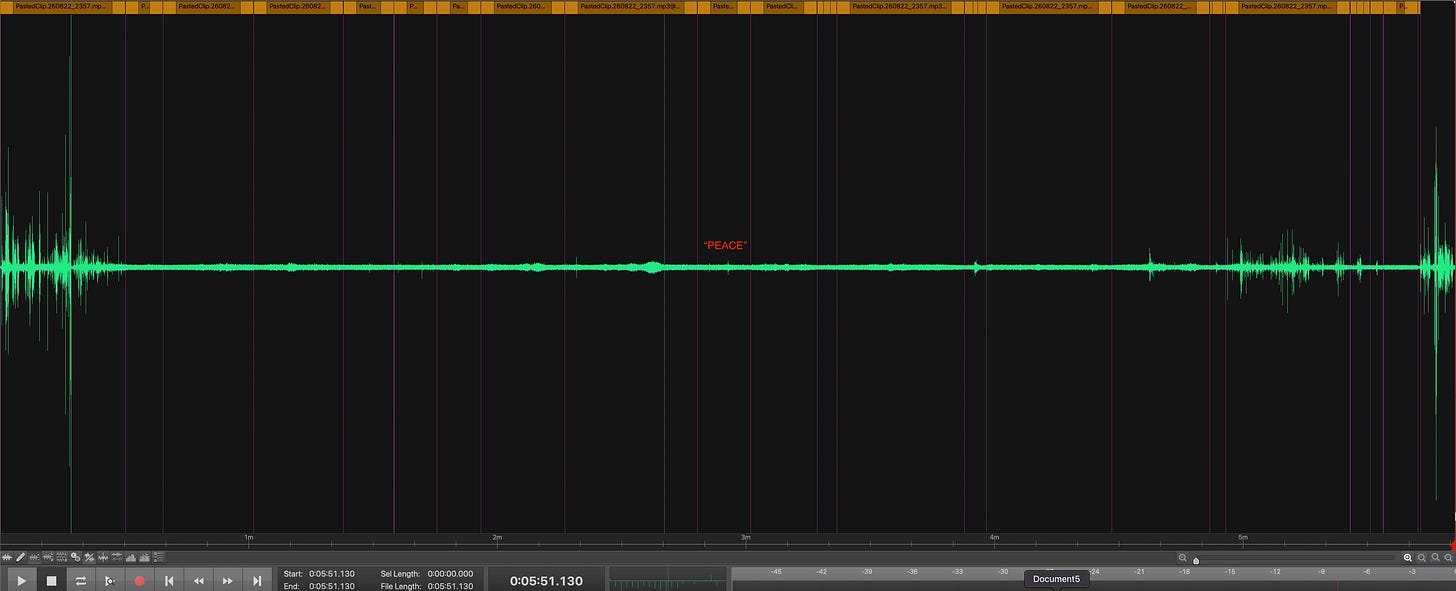
Task: Start playback with the Play button
Action: click(x=22, y=580)
